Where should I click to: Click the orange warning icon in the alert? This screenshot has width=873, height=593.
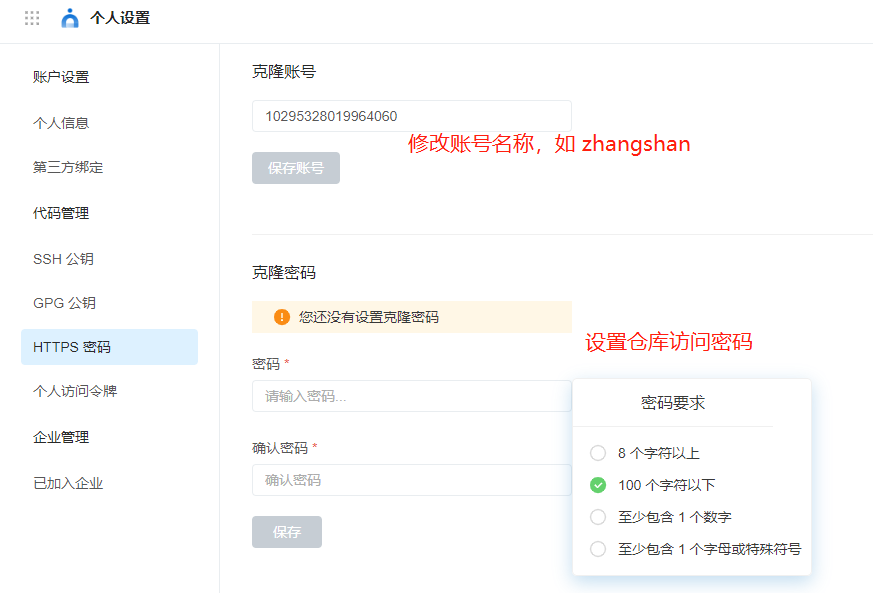282,317
